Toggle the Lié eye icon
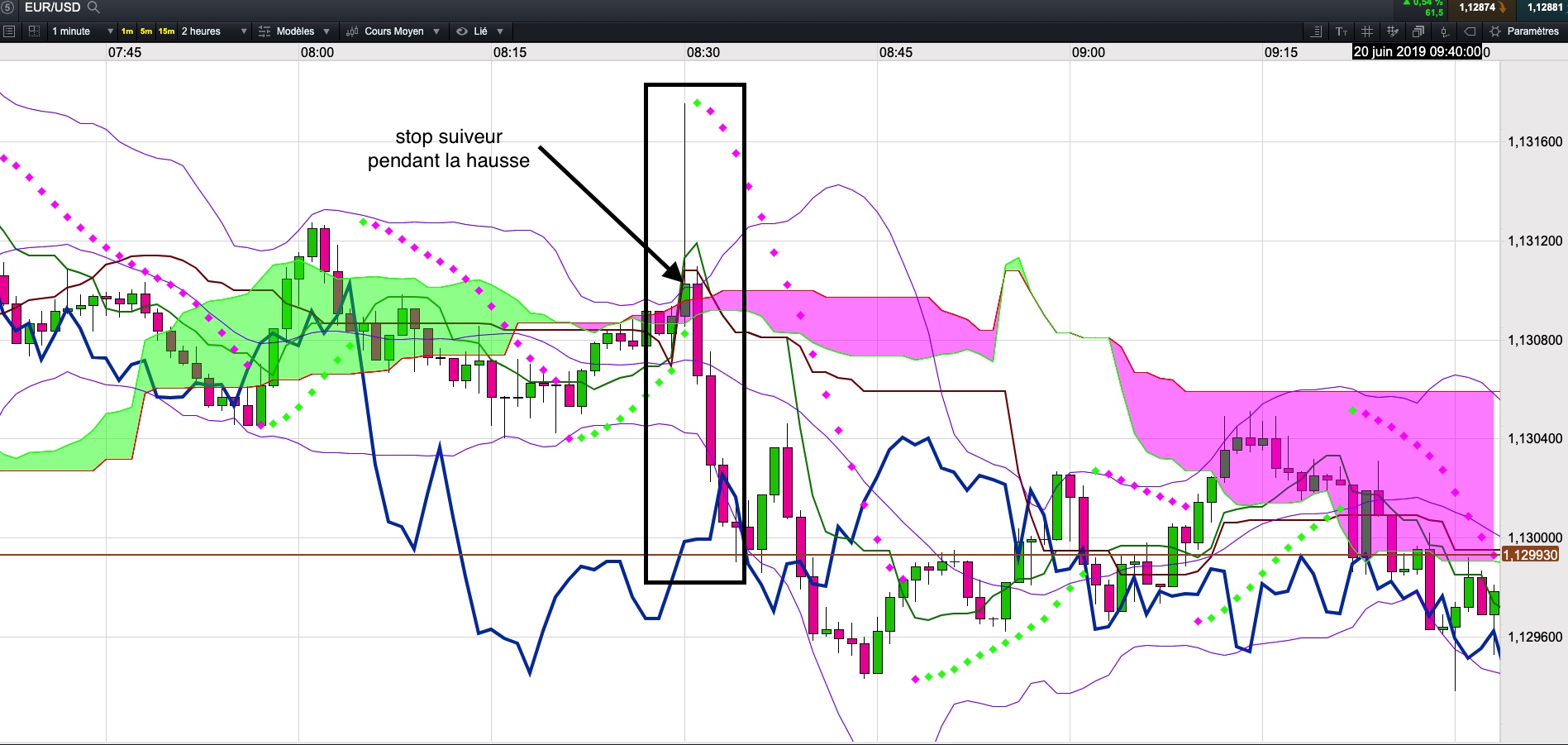The height and width of the screenshot is (745, 1568). point(462,31)
